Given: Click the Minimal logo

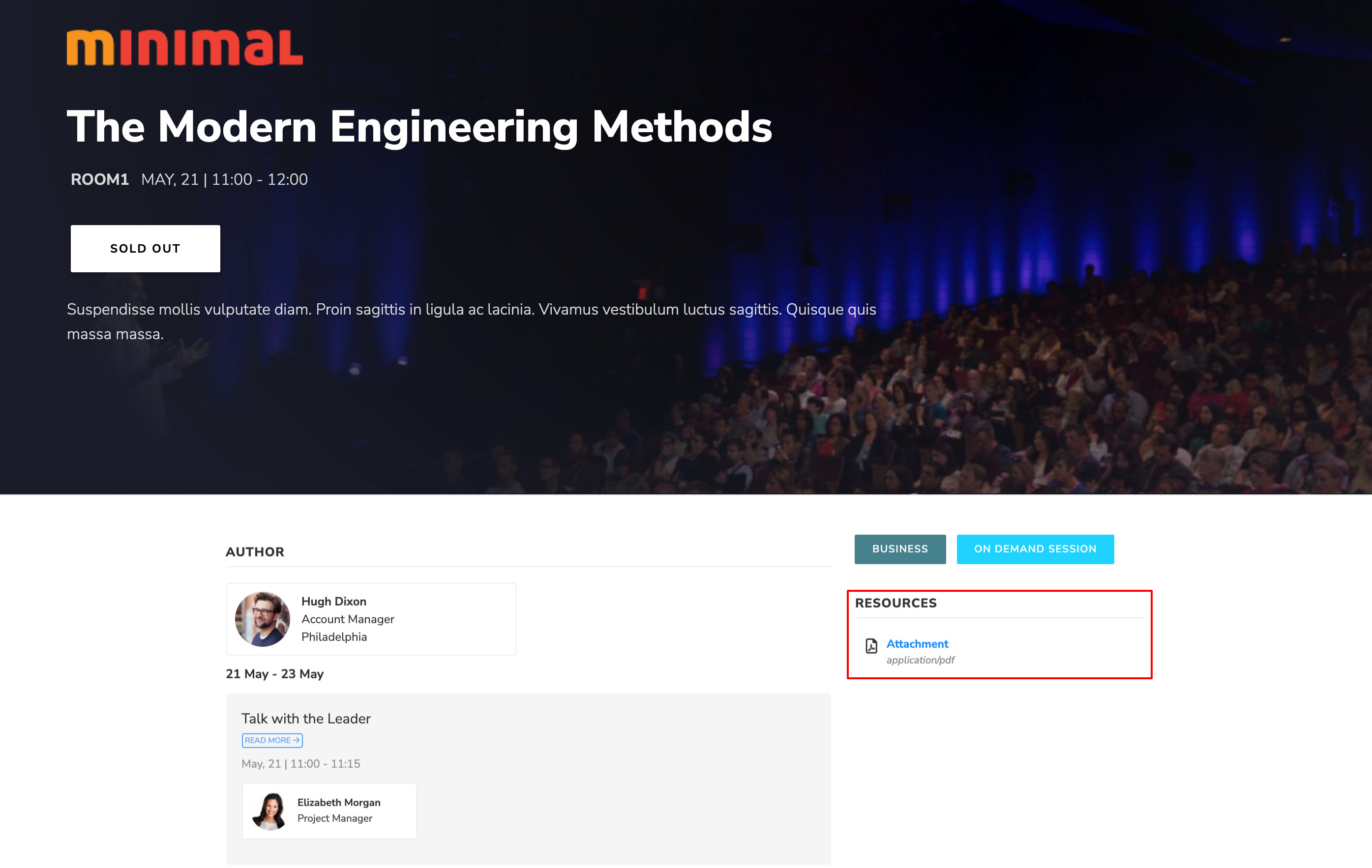Looking at the screenshot, I should point(184,48).
